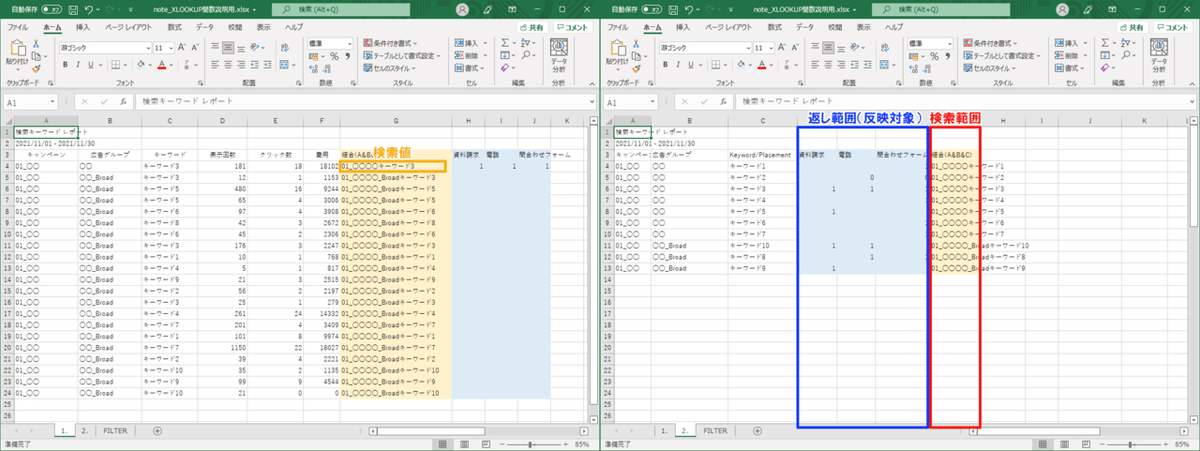Click Cut scissors icon in left window
The height and width of the screenshot is (451, 1200).
pos(37,45)
